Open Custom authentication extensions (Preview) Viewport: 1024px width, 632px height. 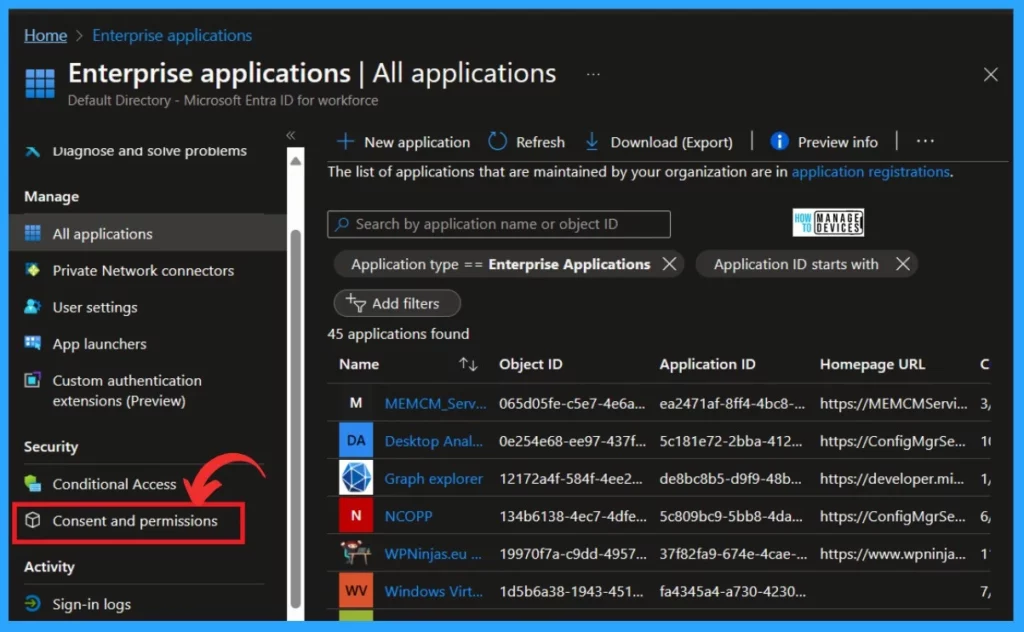(127, 390)
